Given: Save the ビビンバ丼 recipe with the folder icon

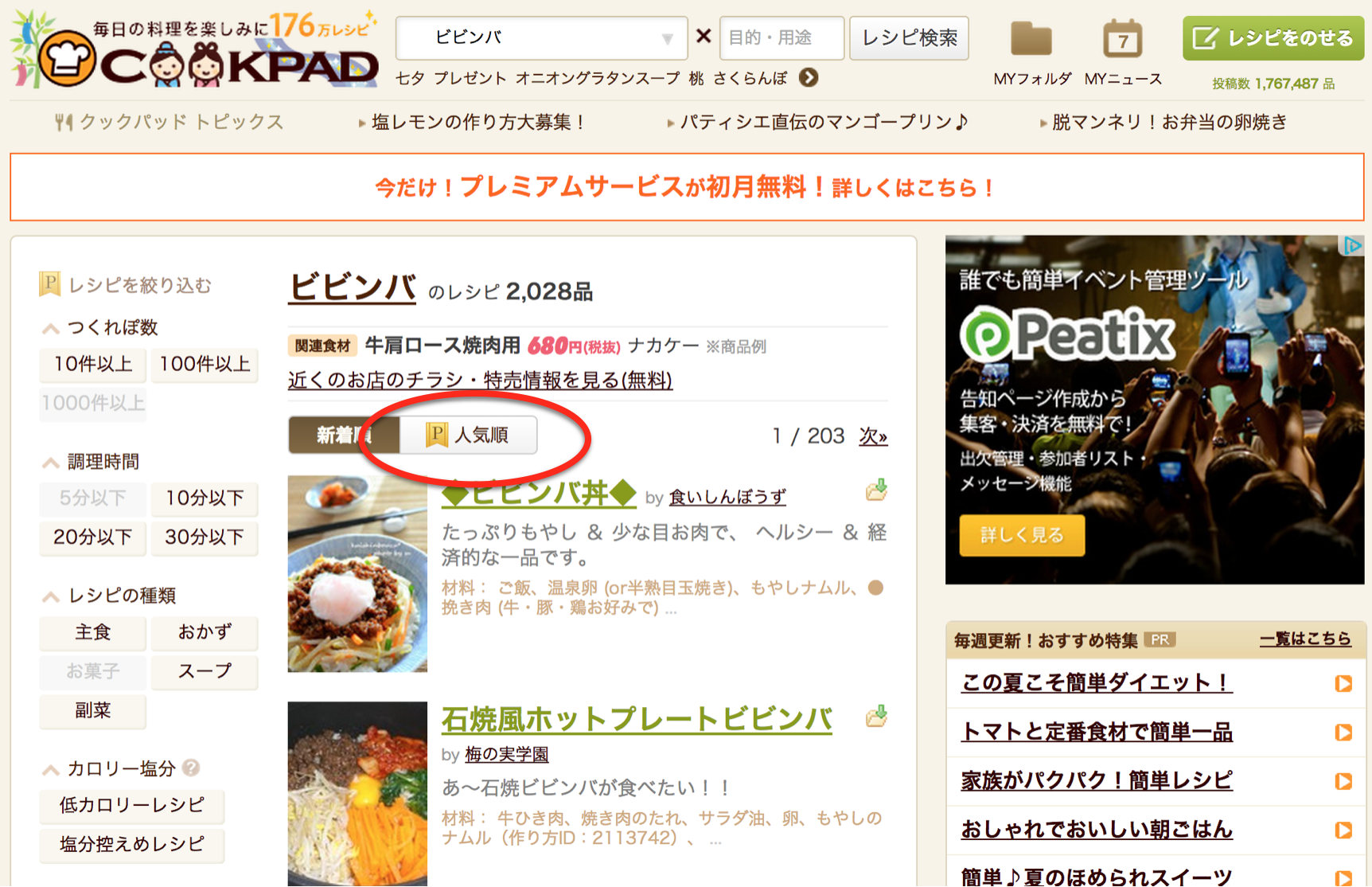Looking at the screenshot, I should tap(876, 490).
